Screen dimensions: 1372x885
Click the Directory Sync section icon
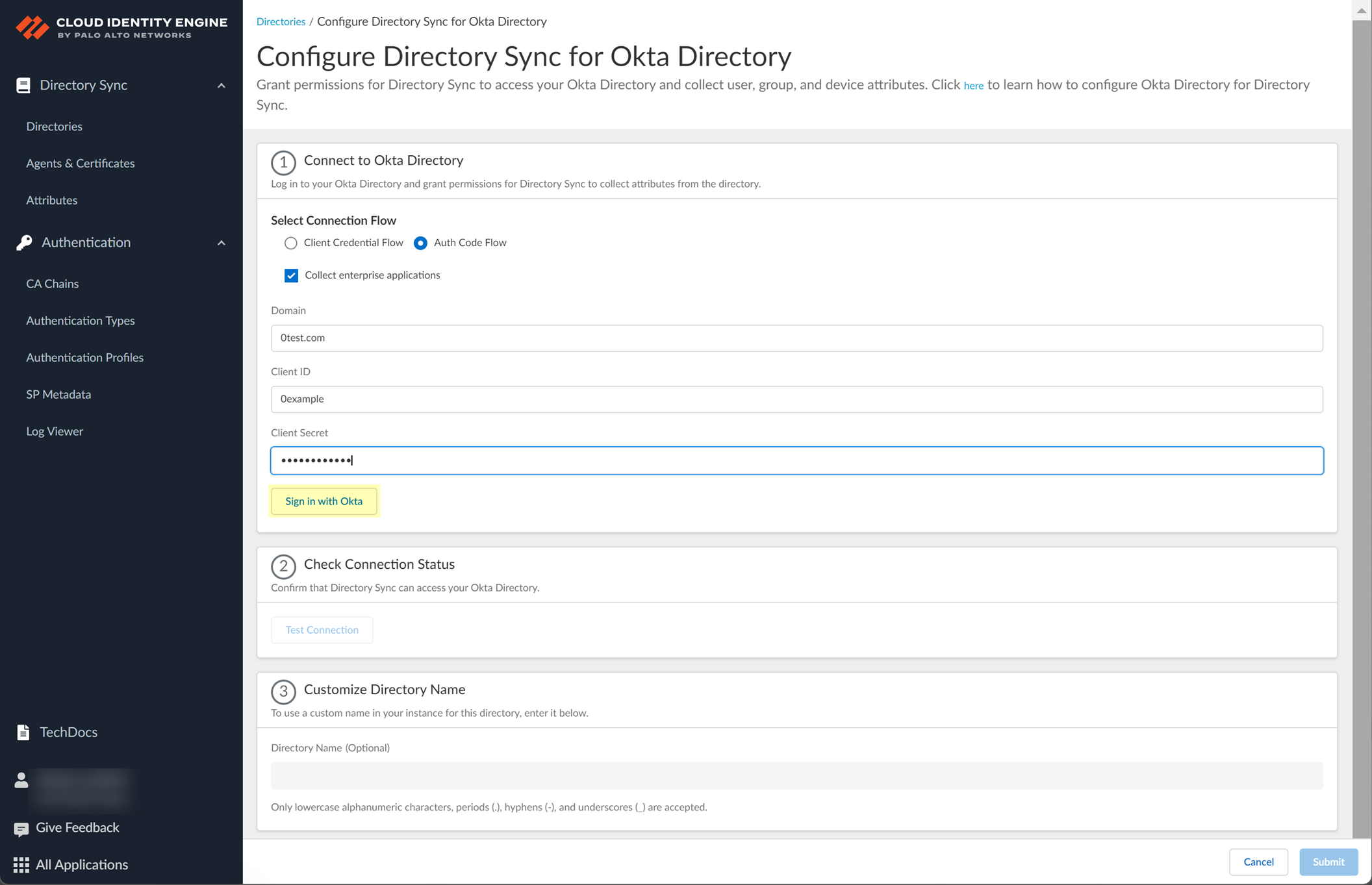(x=23, y=85)
